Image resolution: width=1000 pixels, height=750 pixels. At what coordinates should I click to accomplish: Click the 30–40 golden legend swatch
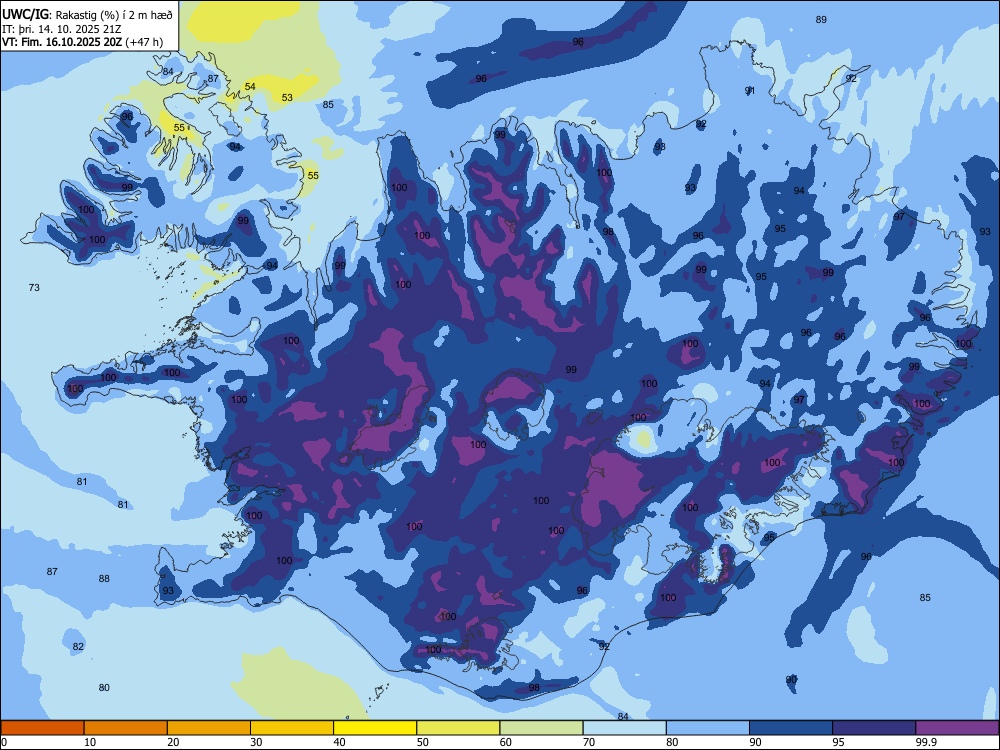(292, 728)
